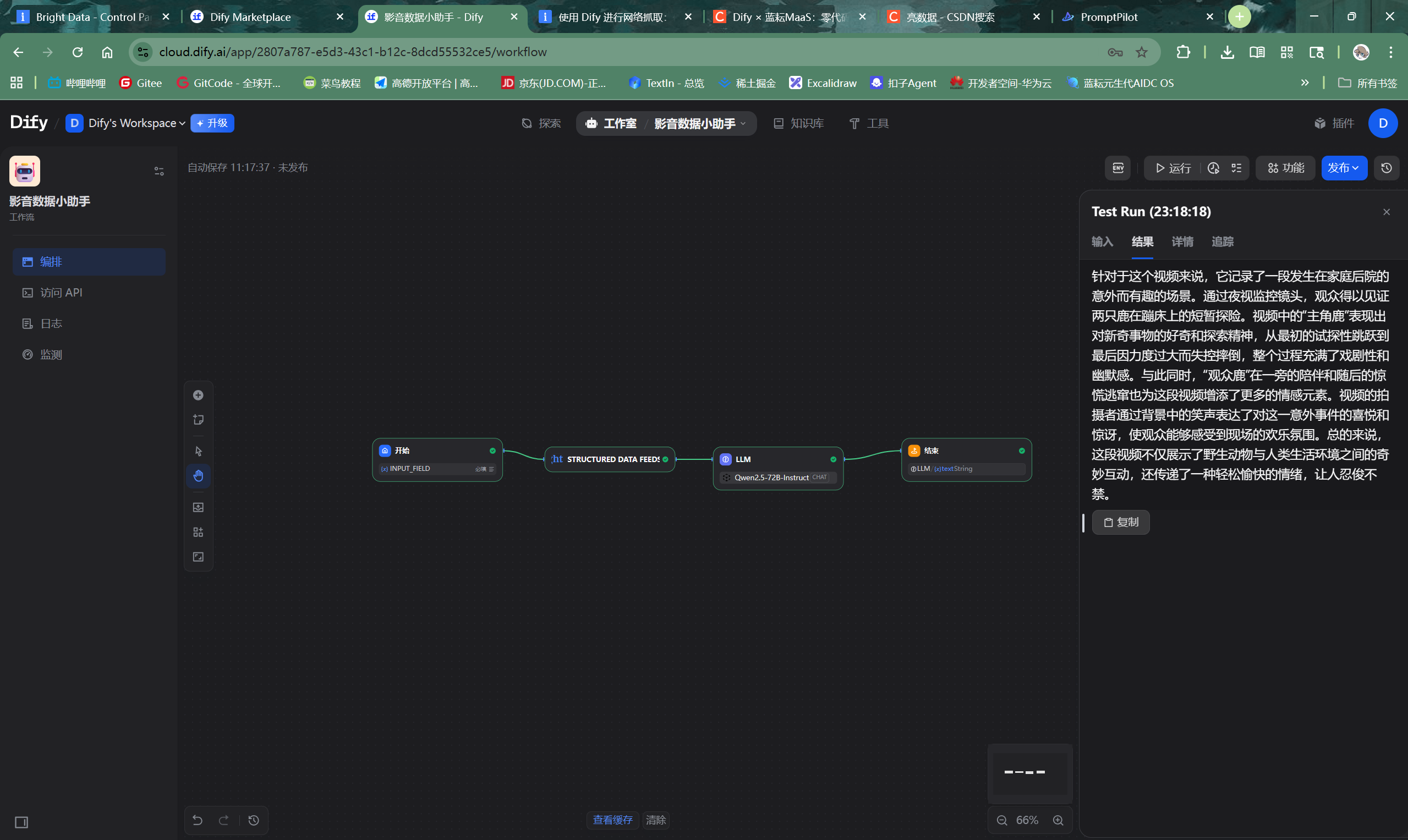Switch to the 结果 tab
This screenshot has height=840, width=1408.
[x=1142, y=241]
